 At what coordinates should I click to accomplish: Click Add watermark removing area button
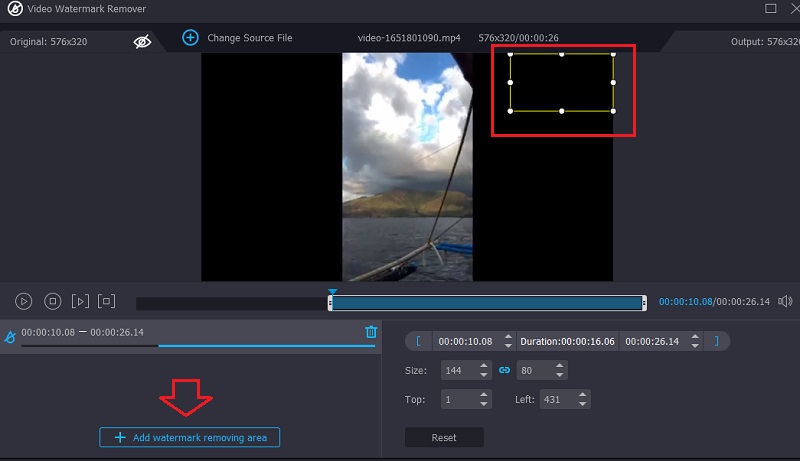pyautogui.click(x=189, y=437)
